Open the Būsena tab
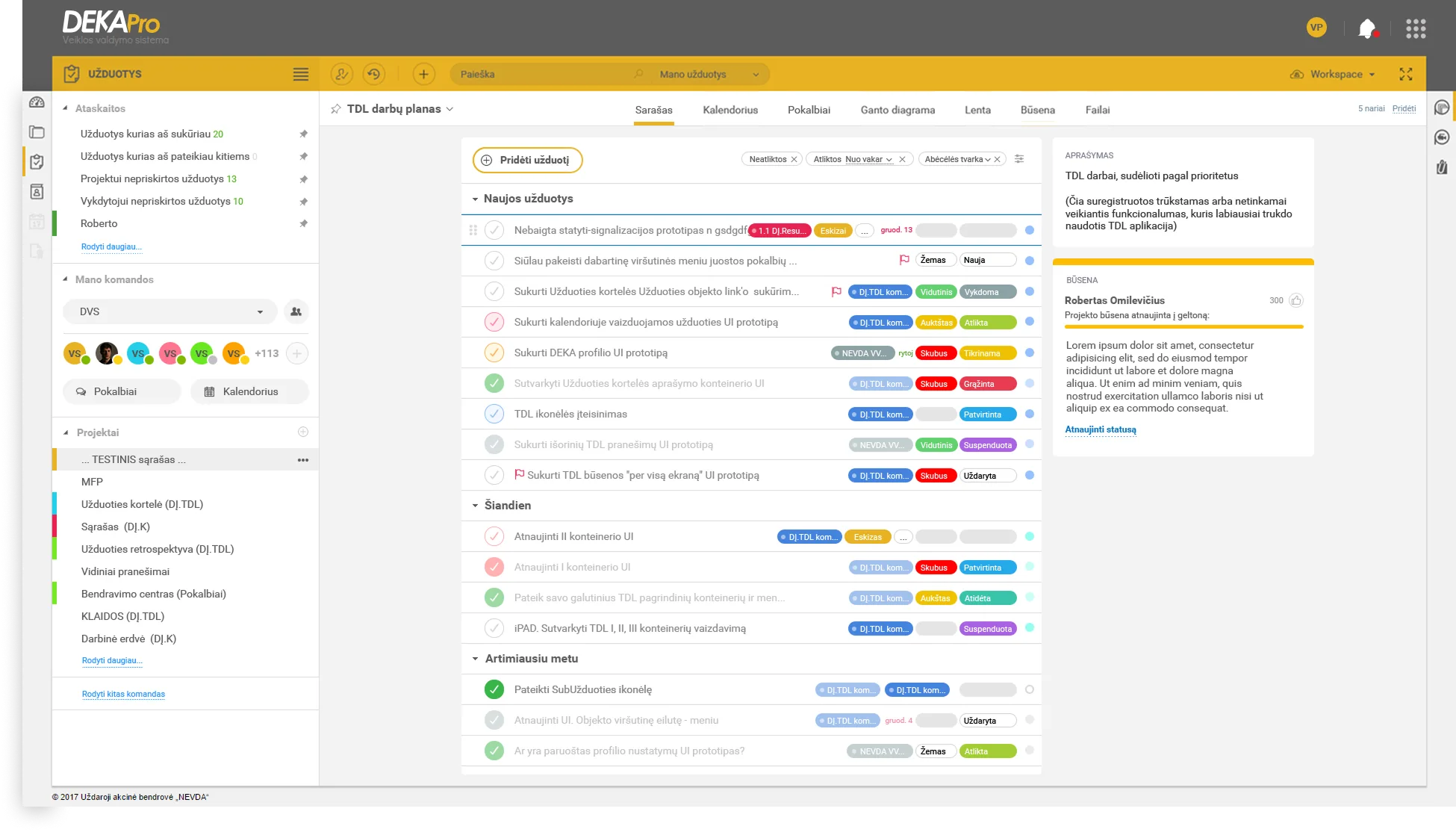Viewport: 1456px width, 832px height. 1038,110
